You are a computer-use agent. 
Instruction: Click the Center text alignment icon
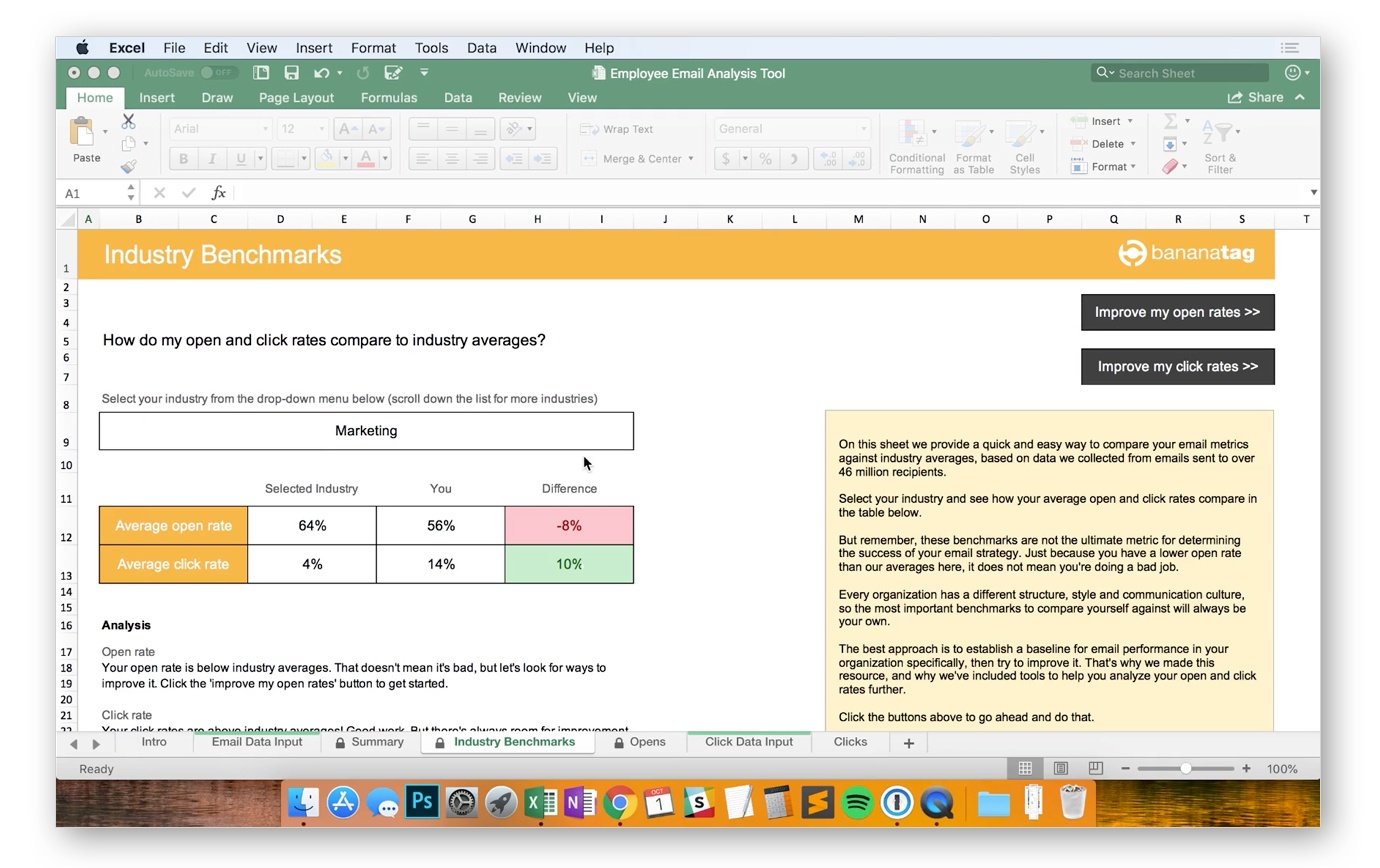click(x=452, y=159)
